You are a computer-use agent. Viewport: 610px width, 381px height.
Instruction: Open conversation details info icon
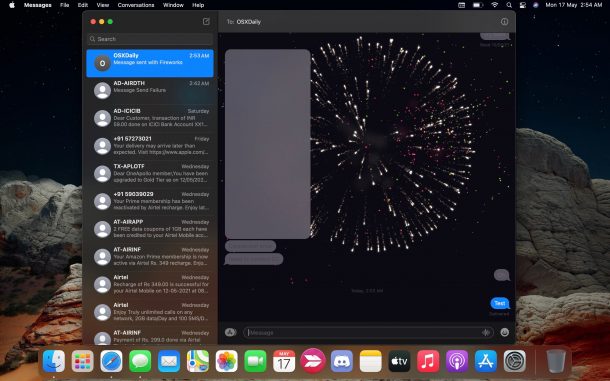(x=504, y=22)
